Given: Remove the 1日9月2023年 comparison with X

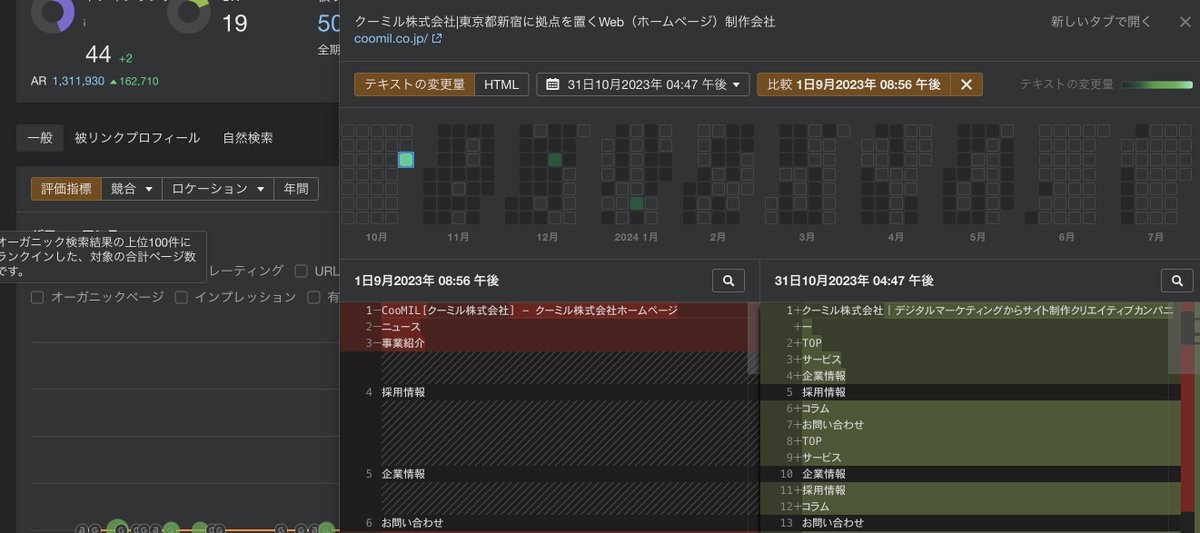Looking at the screenshot, I should (x=966, y=85).
